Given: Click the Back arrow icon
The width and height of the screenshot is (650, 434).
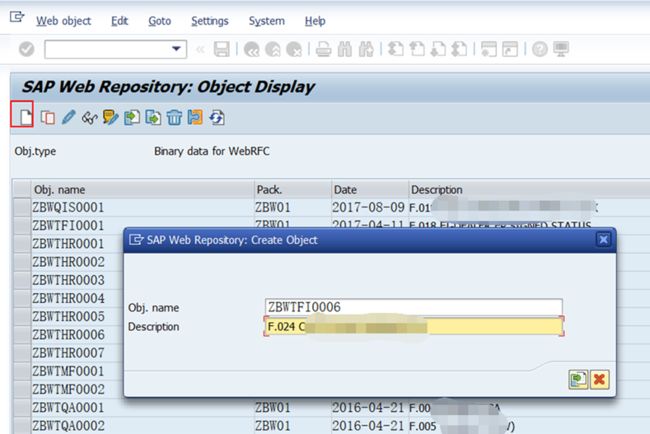Looking at the screenshot, I should [x=251, y=49].
